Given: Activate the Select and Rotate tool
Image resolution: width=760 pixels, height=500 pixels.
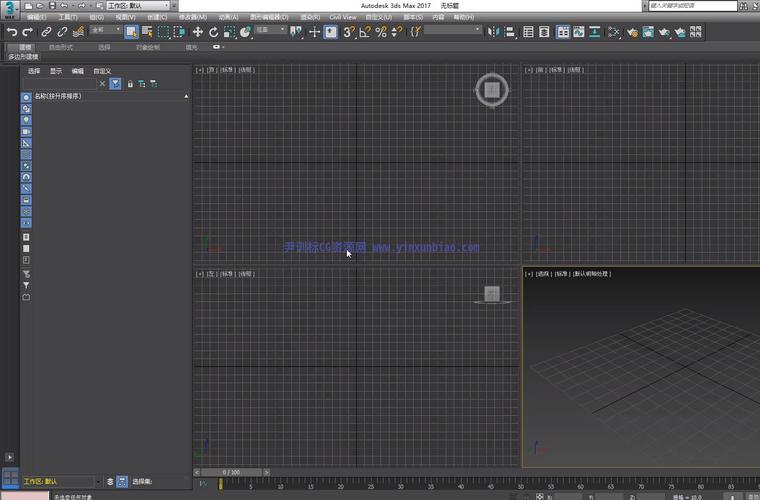Looking at the screenshot, I should (x=213, y=32).
